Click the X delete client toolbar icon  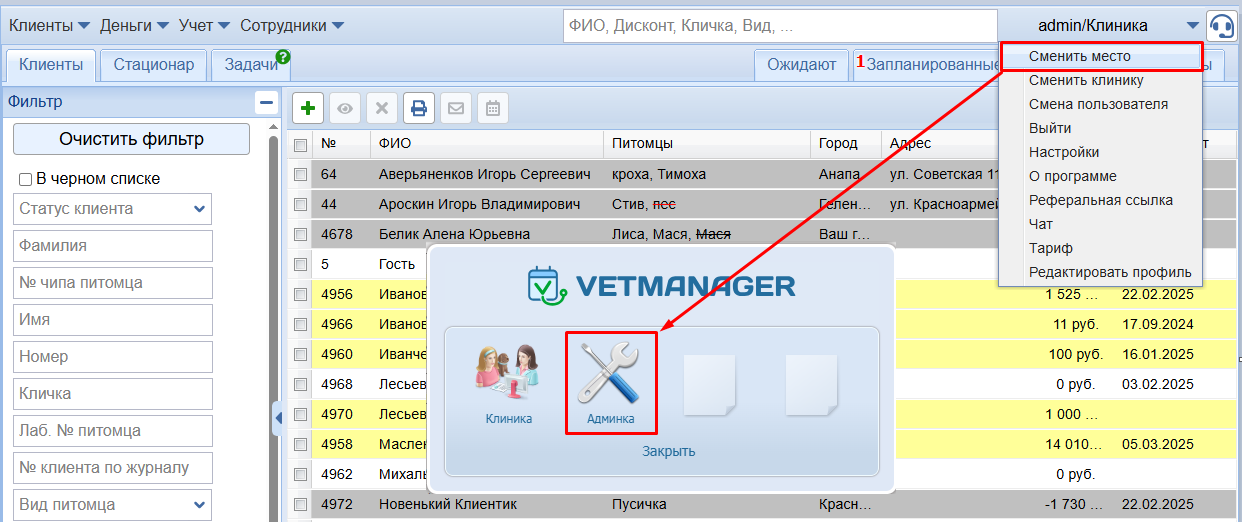click(x=382, y=108)
